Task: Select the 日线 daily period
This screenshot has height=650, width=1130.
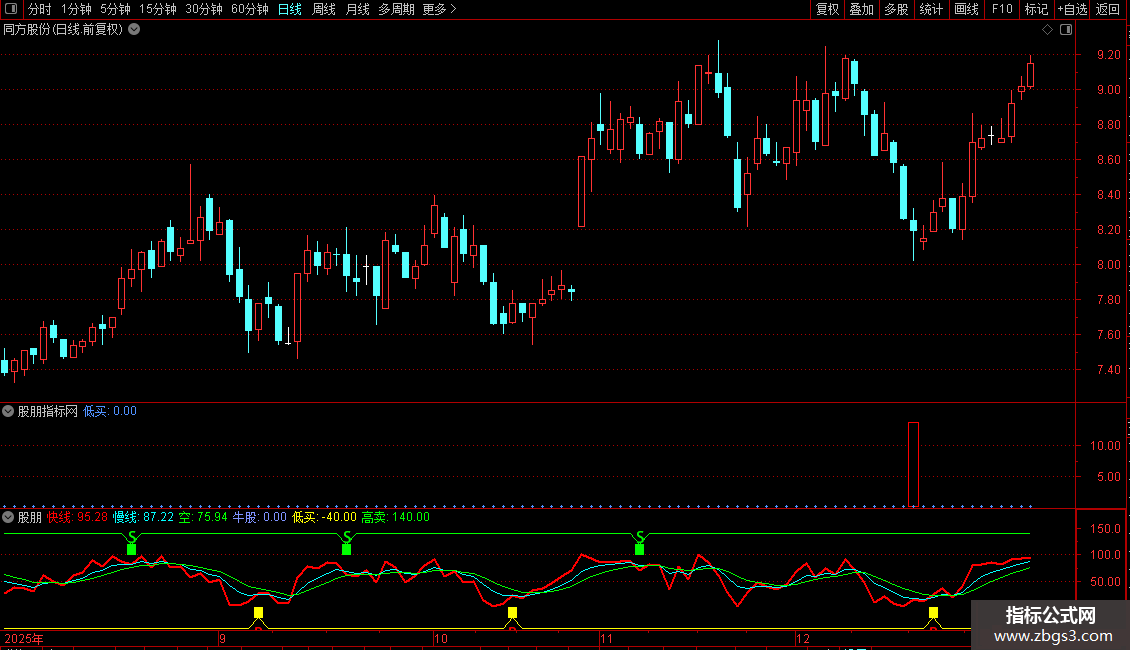Action: [290, 9]
